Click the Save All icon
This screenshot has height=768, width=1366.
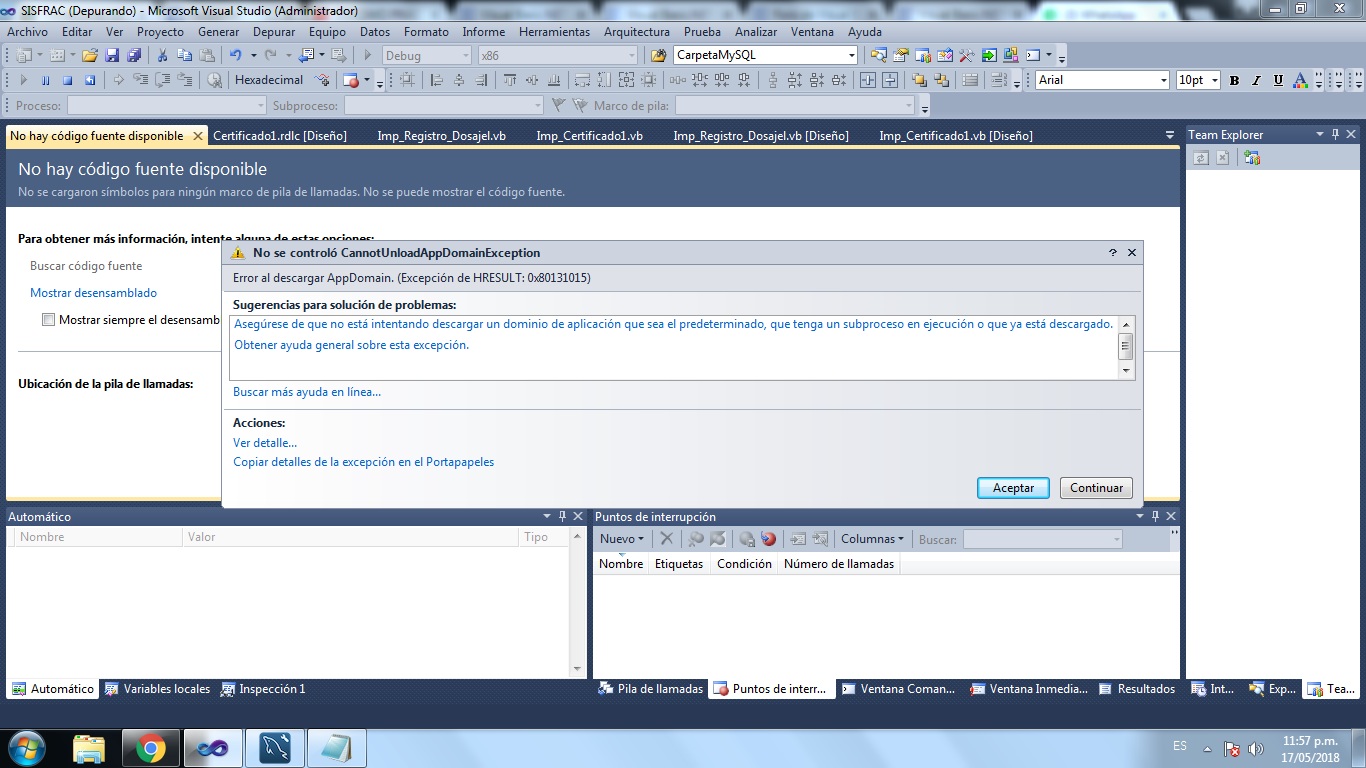134,56
